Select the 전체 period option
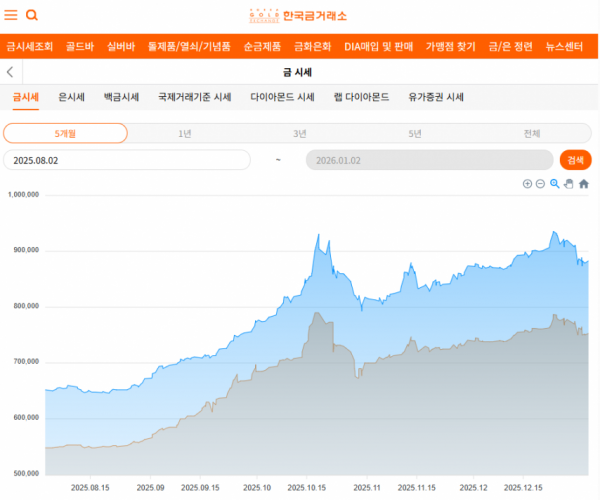 [531, 133]
